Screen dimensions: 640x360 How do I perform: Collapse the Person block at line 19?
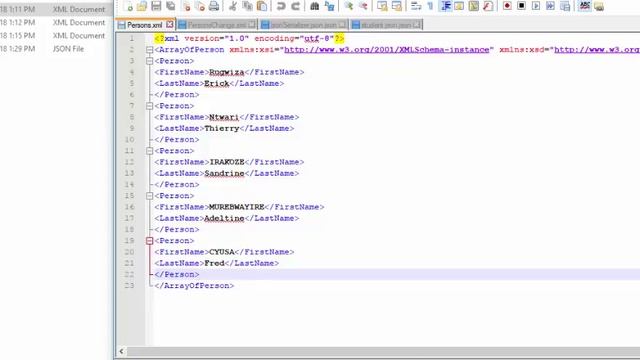pyautogui.click(x=149, y=241)
